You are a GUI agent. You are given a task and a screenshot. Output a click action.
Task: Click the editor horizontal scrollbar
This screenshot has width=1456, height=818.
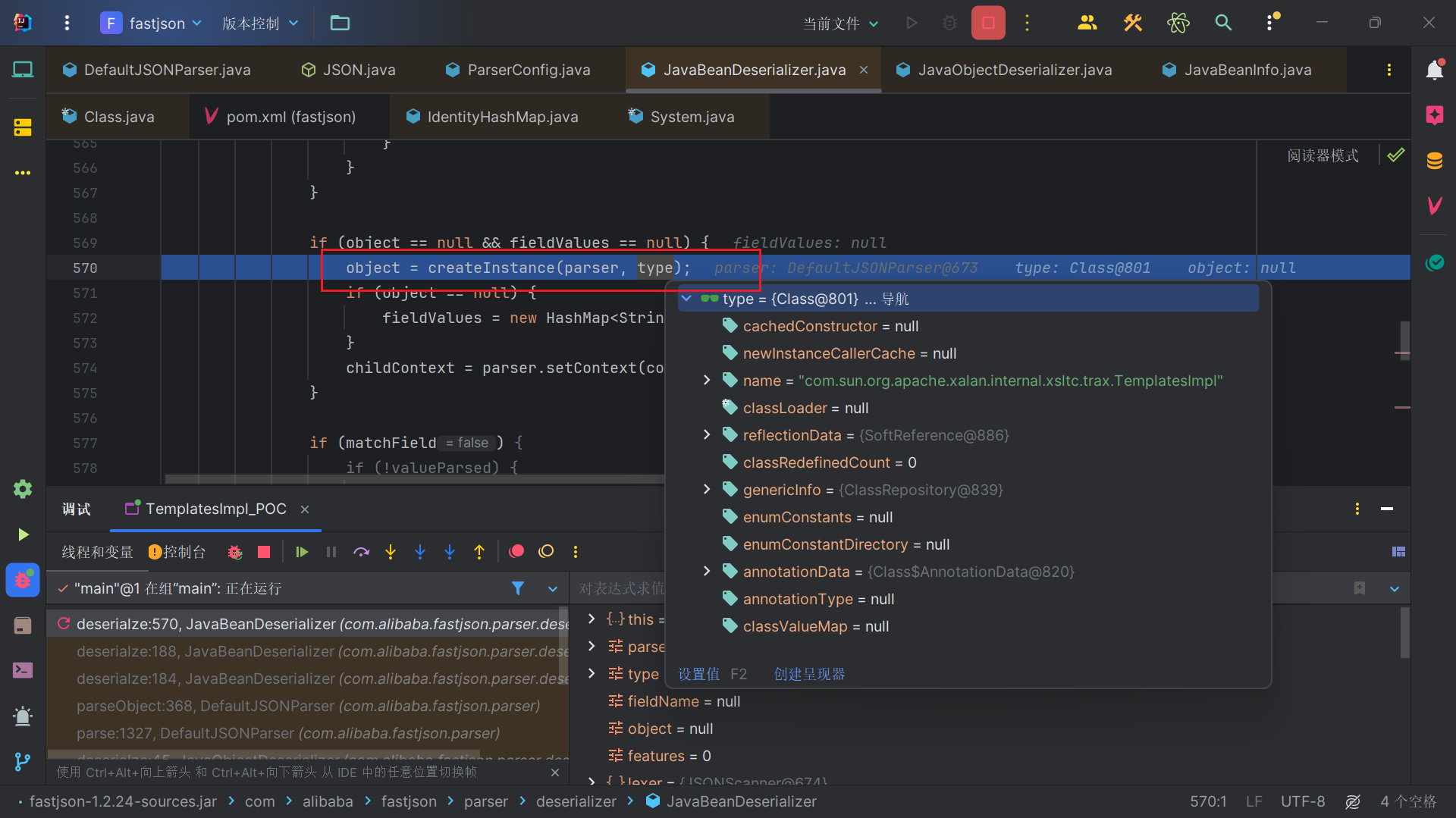pos(414,479)
